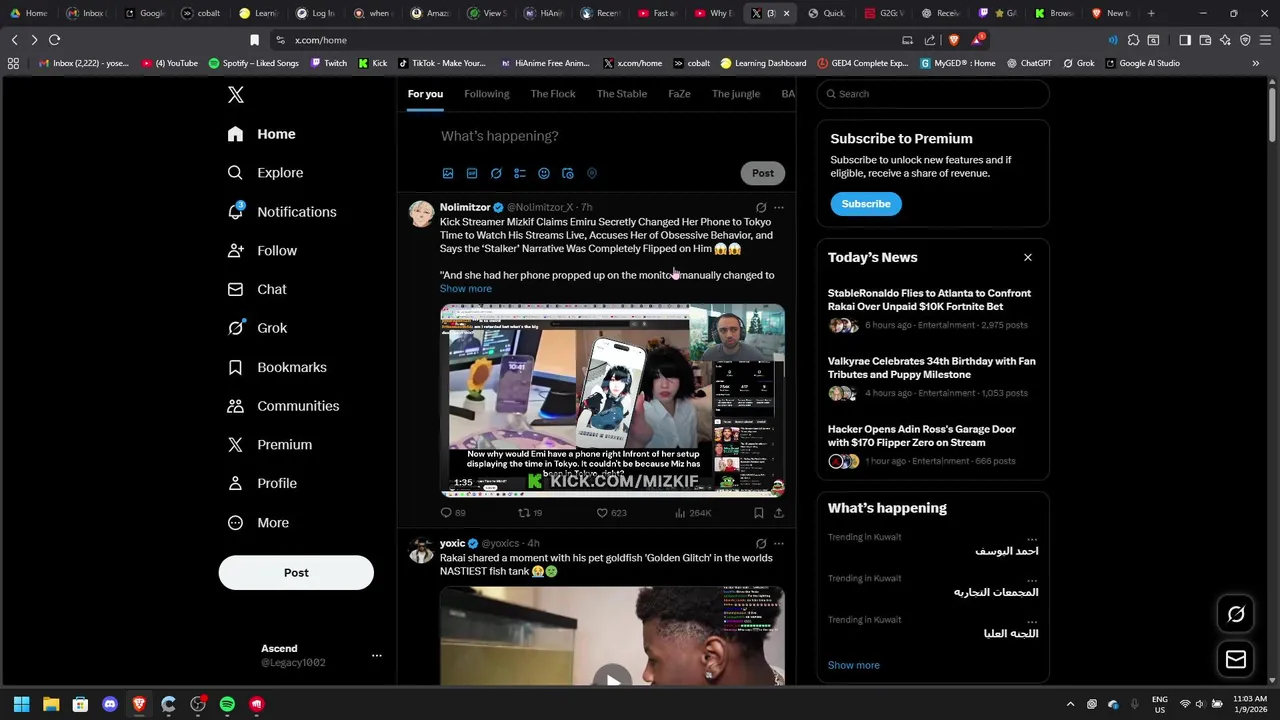
Task: Click the X Search box
Action: (x=933, y=94)
